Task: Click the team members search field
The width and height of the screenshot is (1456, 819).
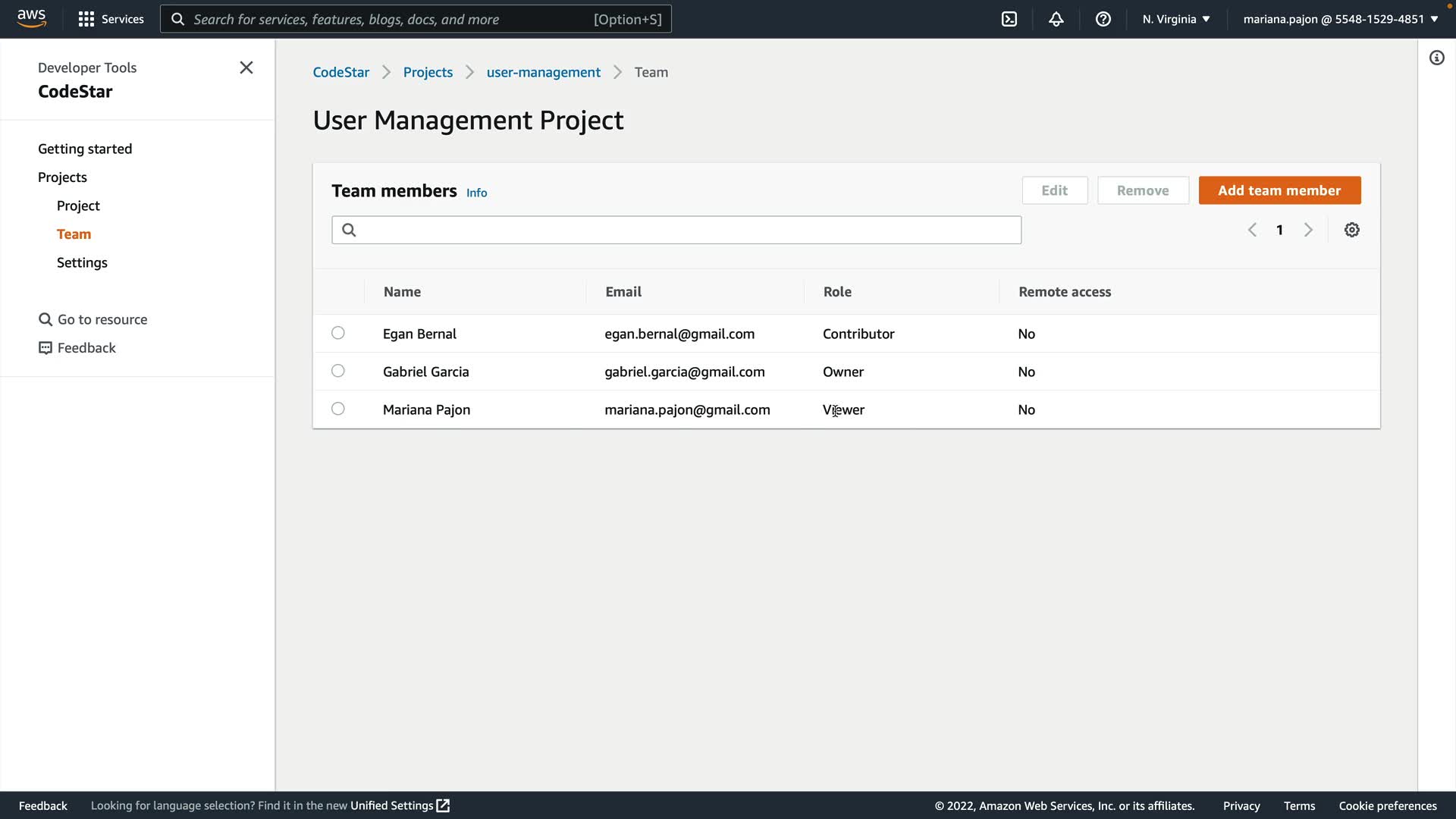Action: tap(676, 230)
